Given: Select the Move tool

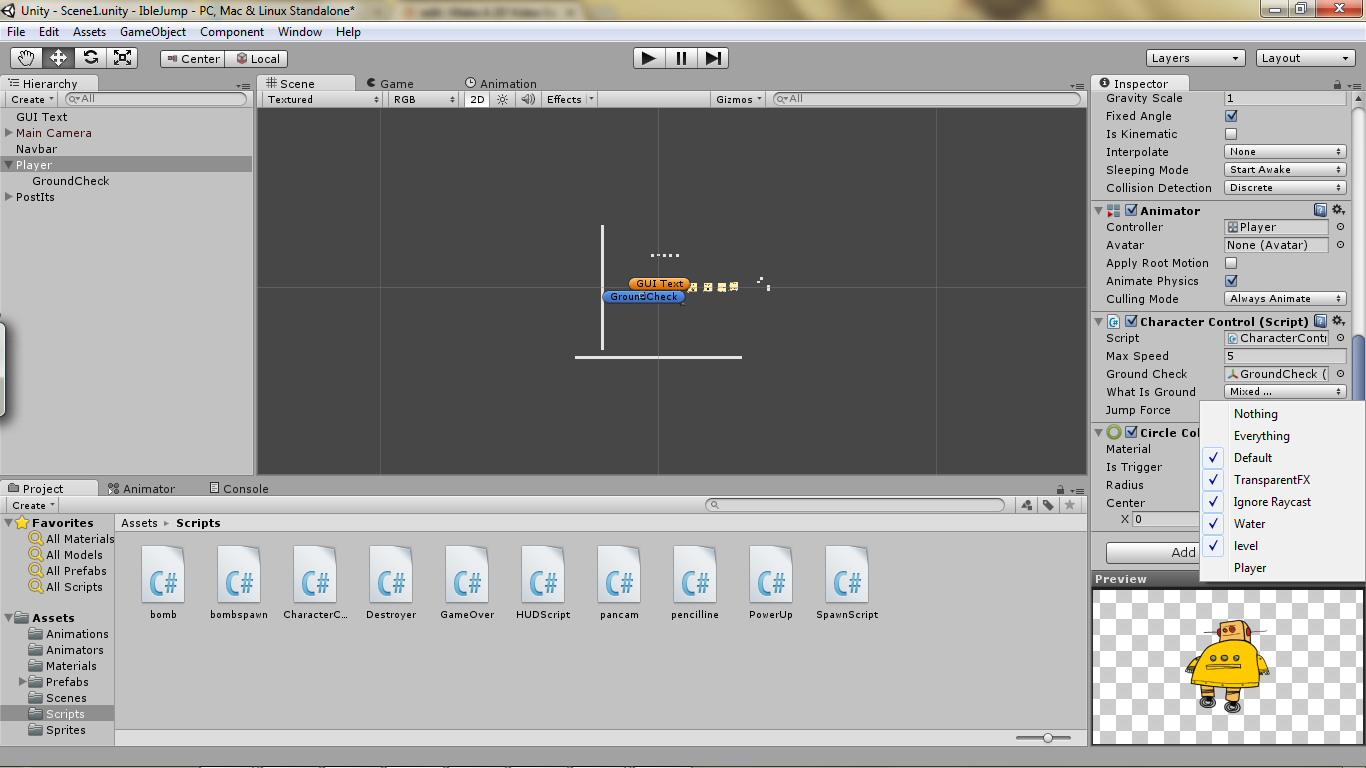Looking at the screenshot, I should point(58,57).
